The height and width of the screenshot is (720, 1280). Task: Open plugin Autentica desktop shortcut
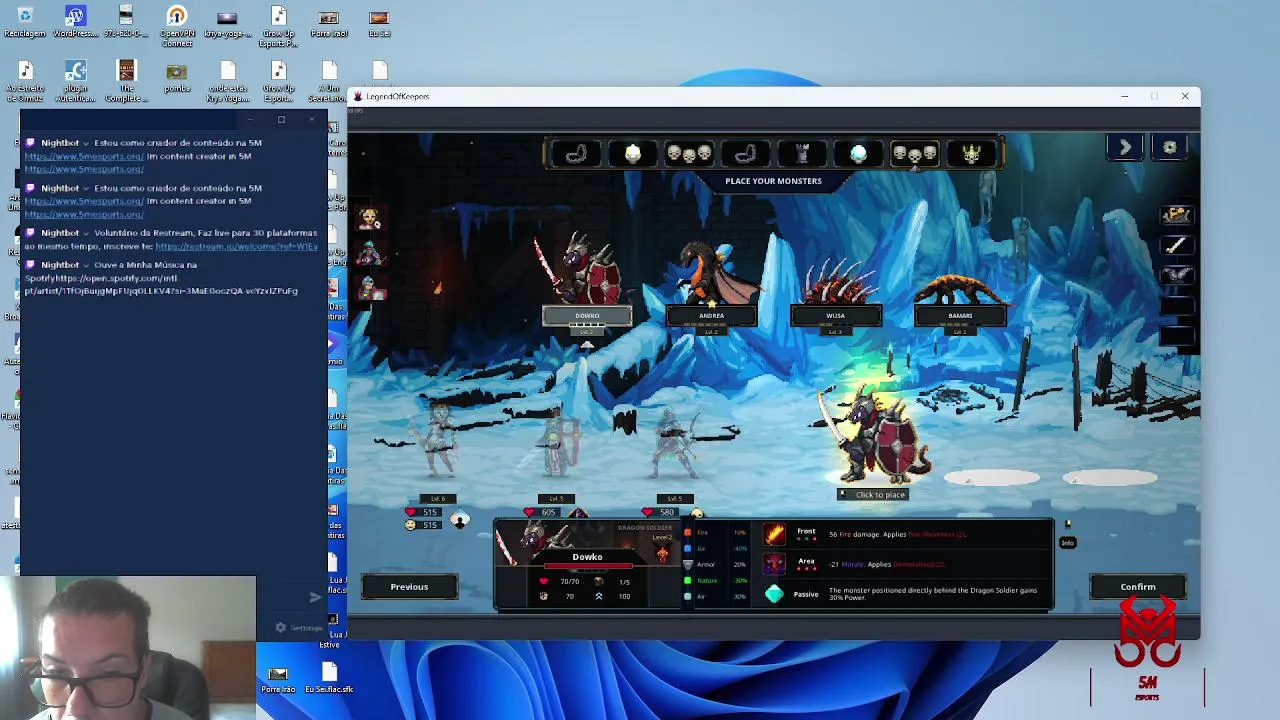tap(76, 81)
